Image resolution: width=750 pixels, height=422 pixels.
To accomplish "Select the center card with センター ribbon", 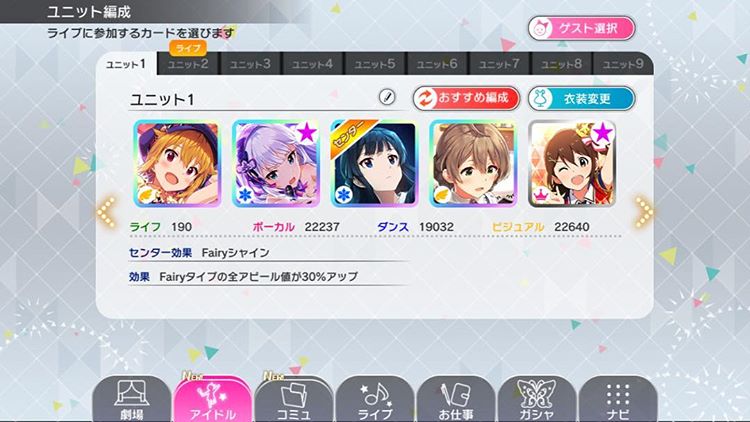I will click(x=375, y=164).
